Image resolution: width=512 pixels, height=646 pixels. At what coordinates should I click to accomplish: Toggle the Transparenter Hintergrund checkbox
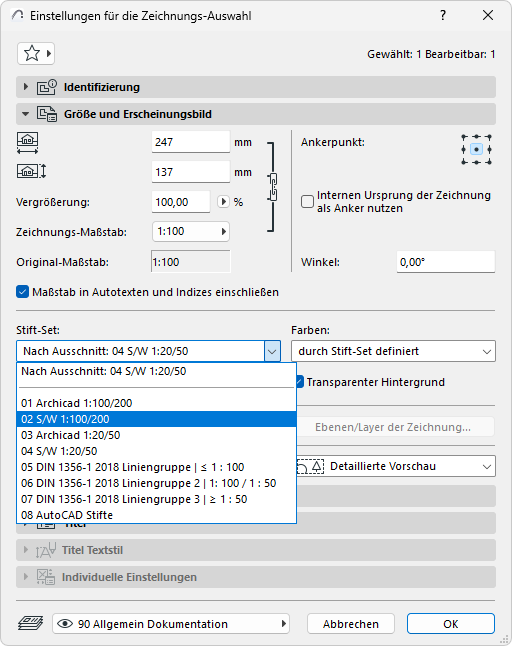coord(300,382)
